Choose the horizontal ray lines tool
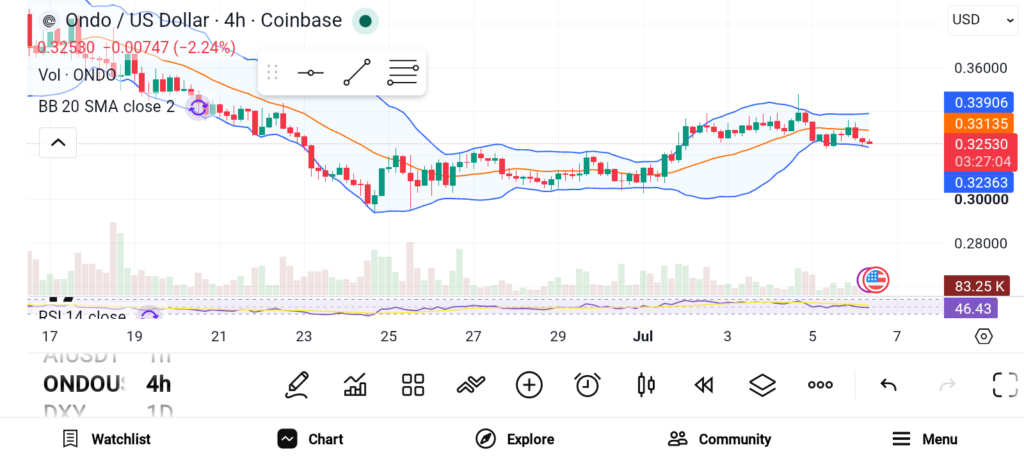The width and height of the screenshot is (1024, 461). [402, 72]
